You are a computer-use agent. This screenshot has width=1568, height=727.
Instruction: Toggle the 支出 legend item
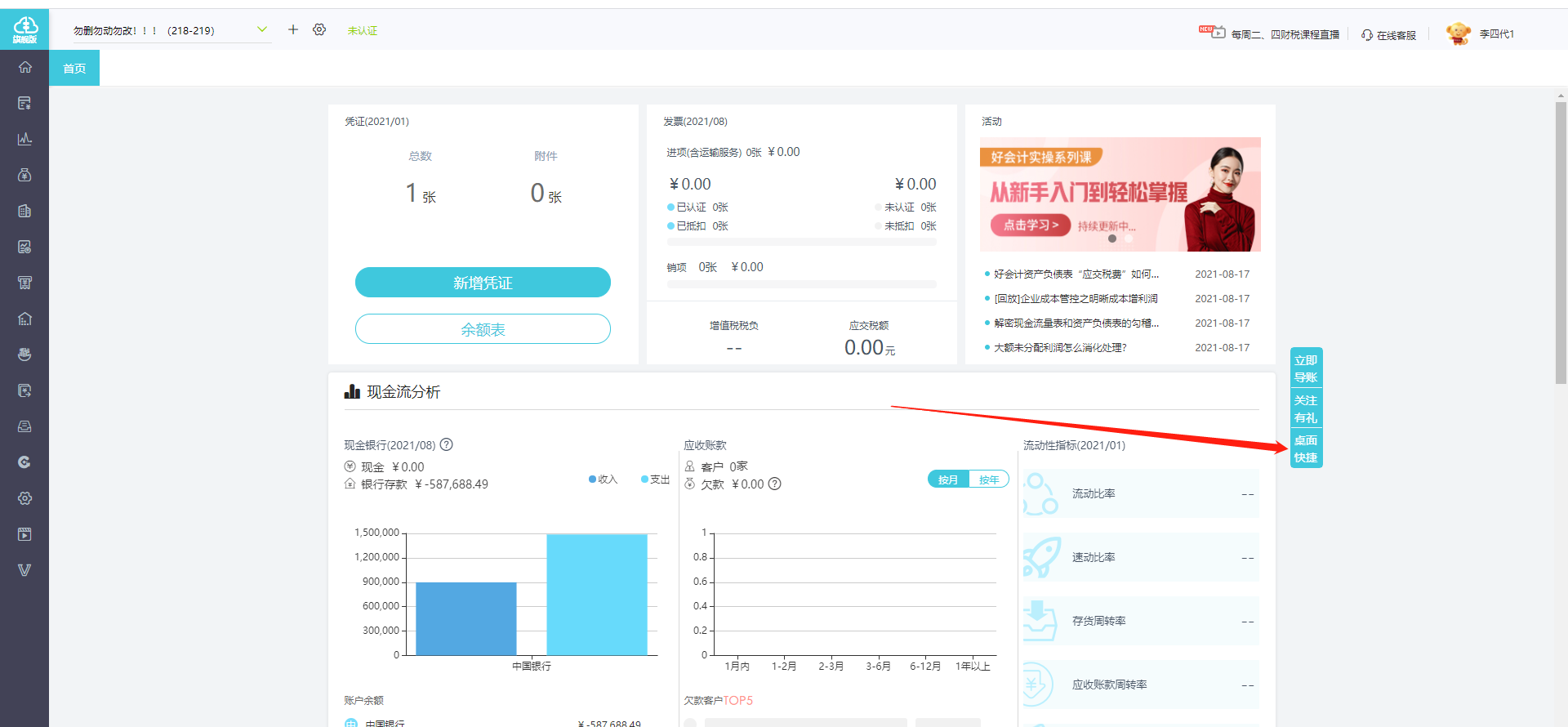[655, 479]
